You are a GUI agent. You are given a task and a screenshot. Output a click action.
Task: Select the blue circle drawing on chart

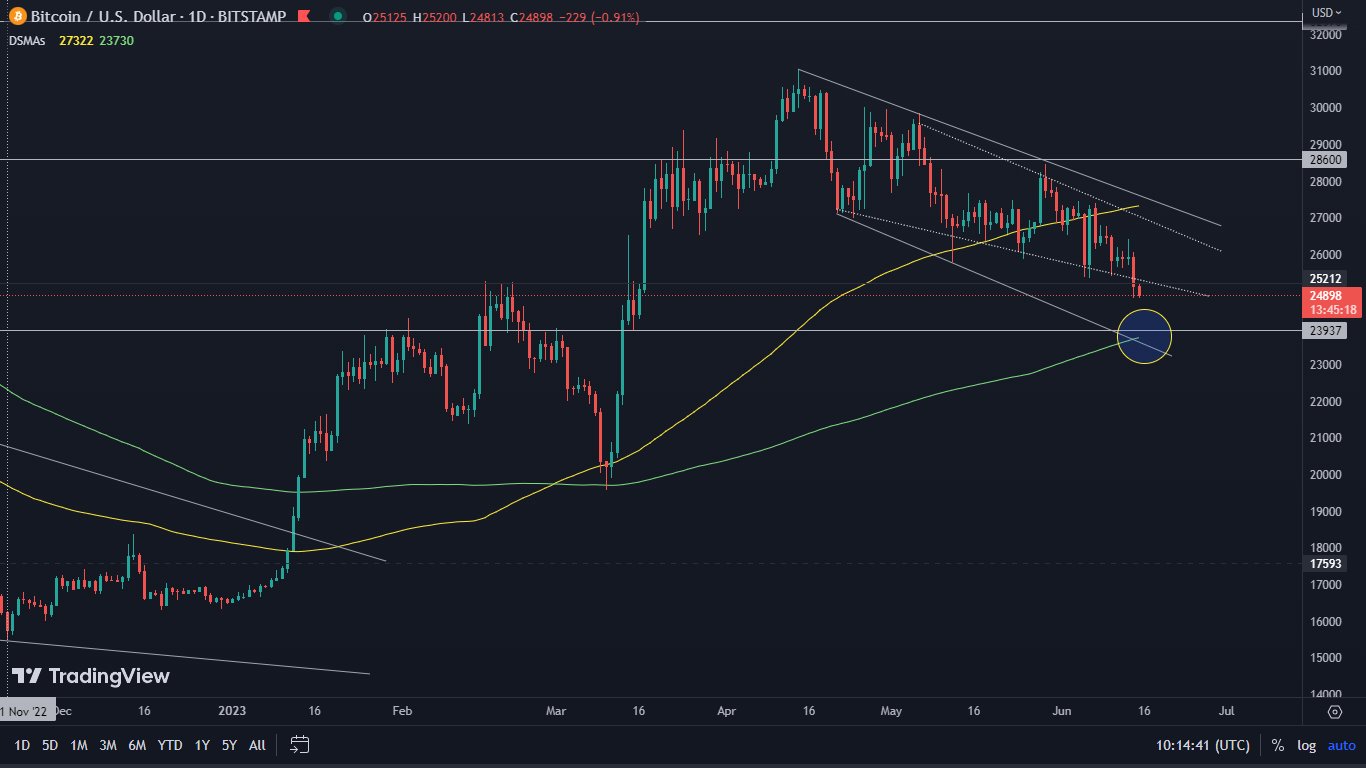click(x=1144, y=336)
